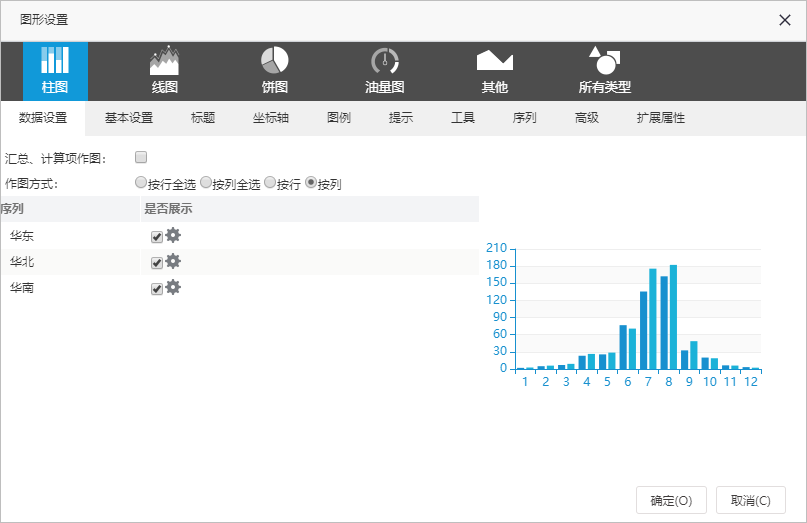Select the 线图 line chart type
The height and width of the screenshot is (523, 807).
click(165, 71)
